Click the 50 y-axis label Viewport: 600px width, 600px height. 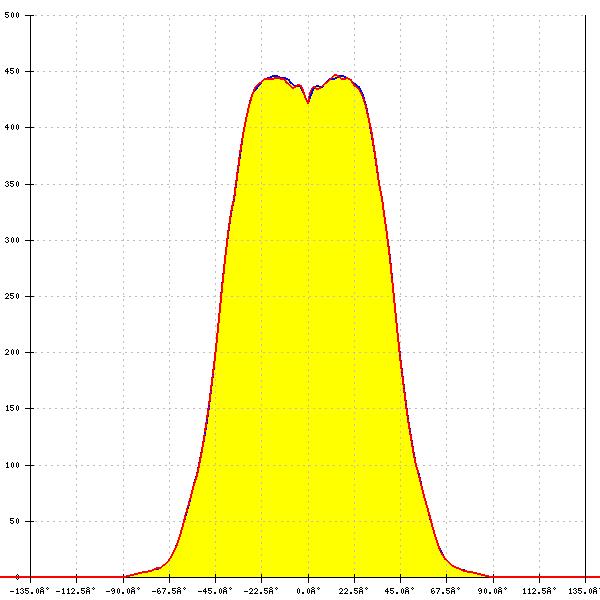coord(15,521)
